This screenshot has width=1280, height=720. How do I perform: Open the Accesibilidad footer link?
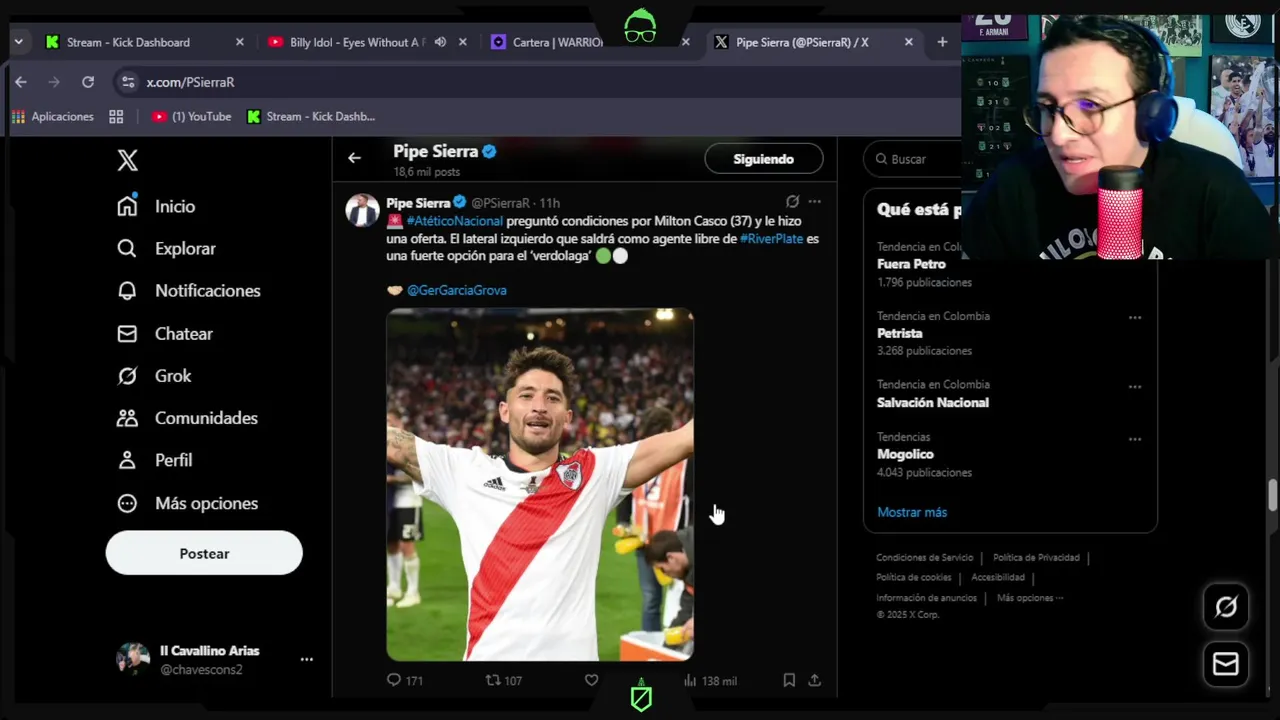coord(998,578)
